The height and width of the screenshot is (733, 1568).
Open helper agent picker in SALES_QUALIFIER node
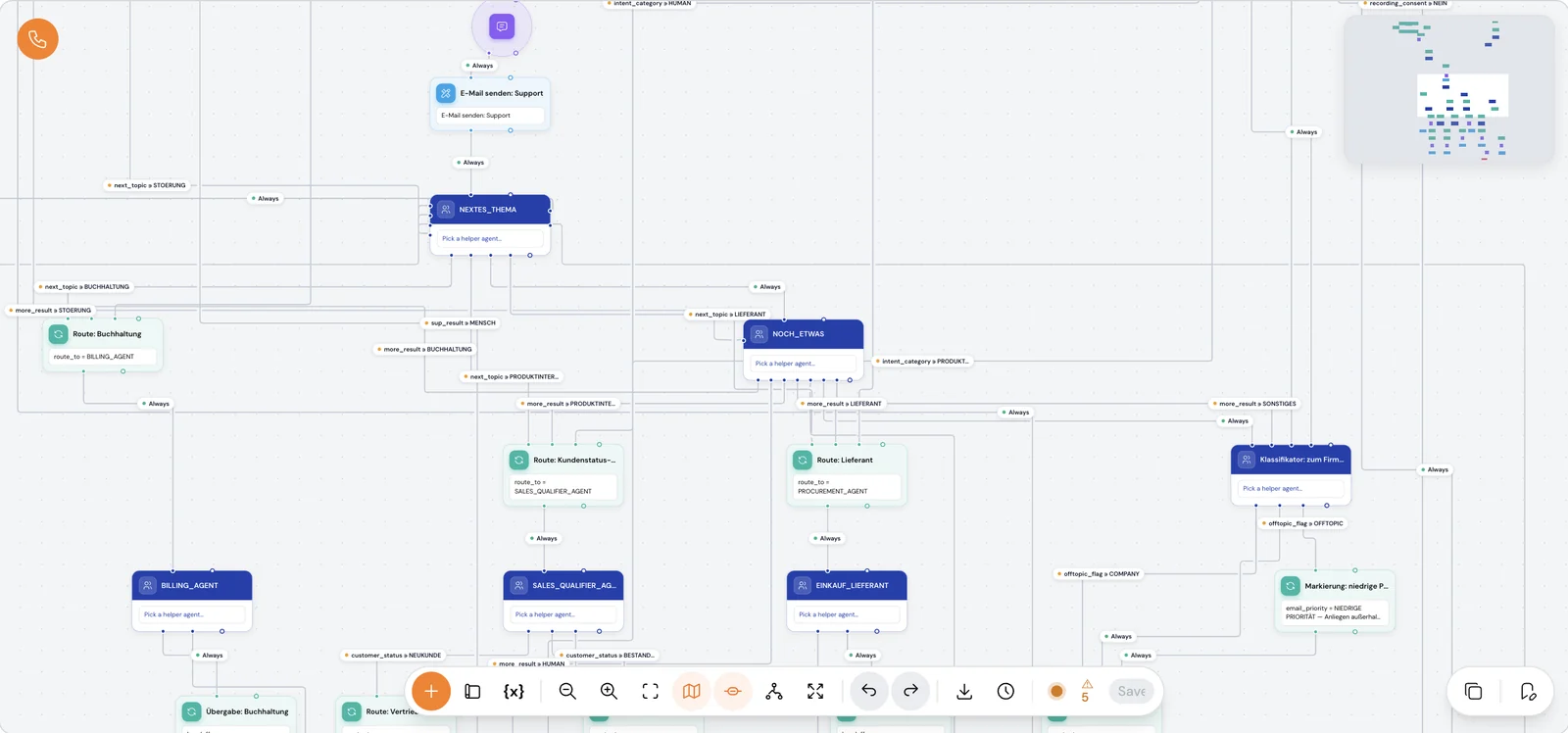pos(563,614)
